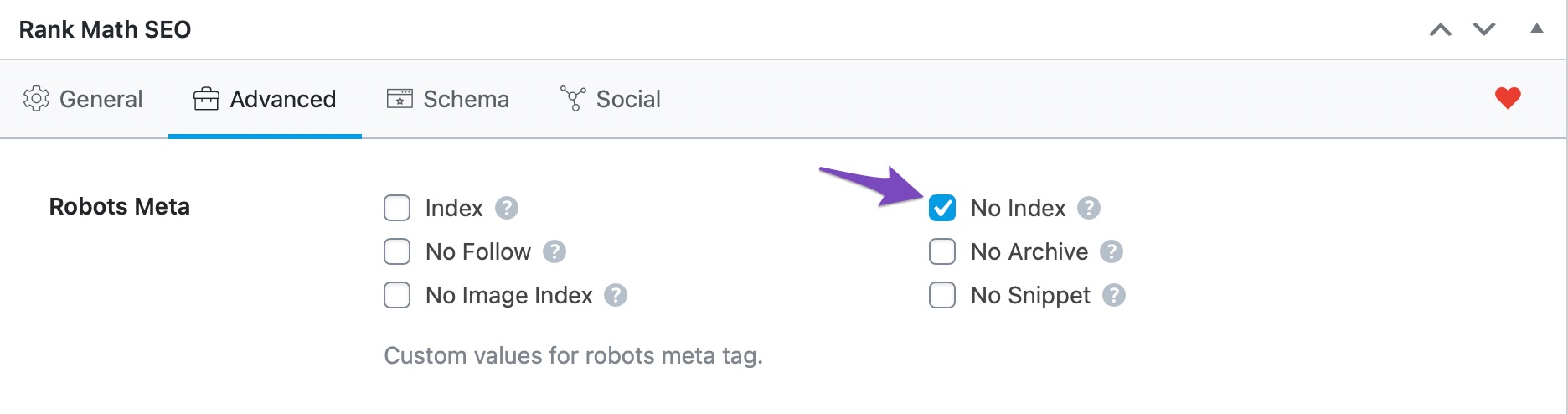The height and width of the screenshot is (414, 1568).
Task: Enable the Index checkbox
Action: click(397, 208)
